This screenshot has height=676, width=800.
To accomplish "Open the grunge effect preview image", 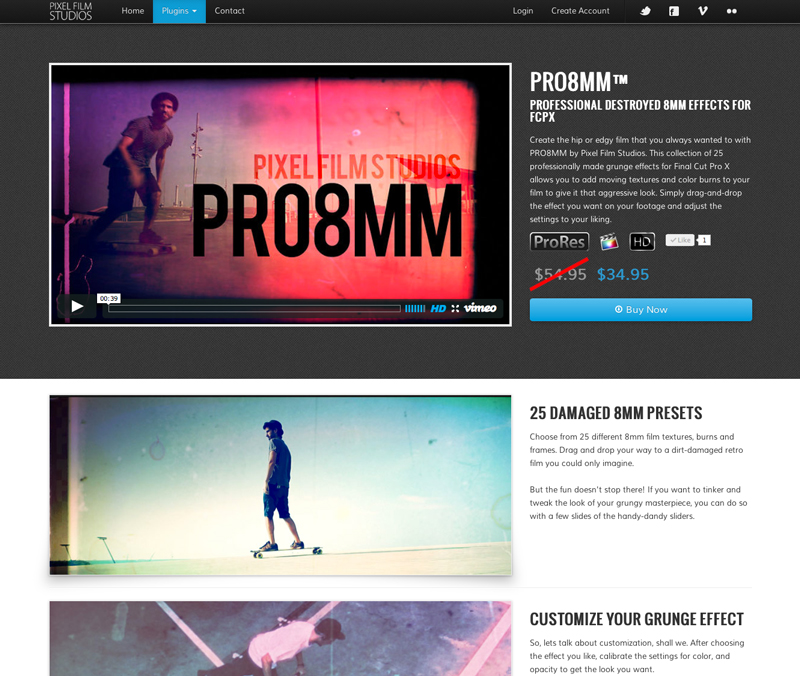I will click(x=281, y=638).
